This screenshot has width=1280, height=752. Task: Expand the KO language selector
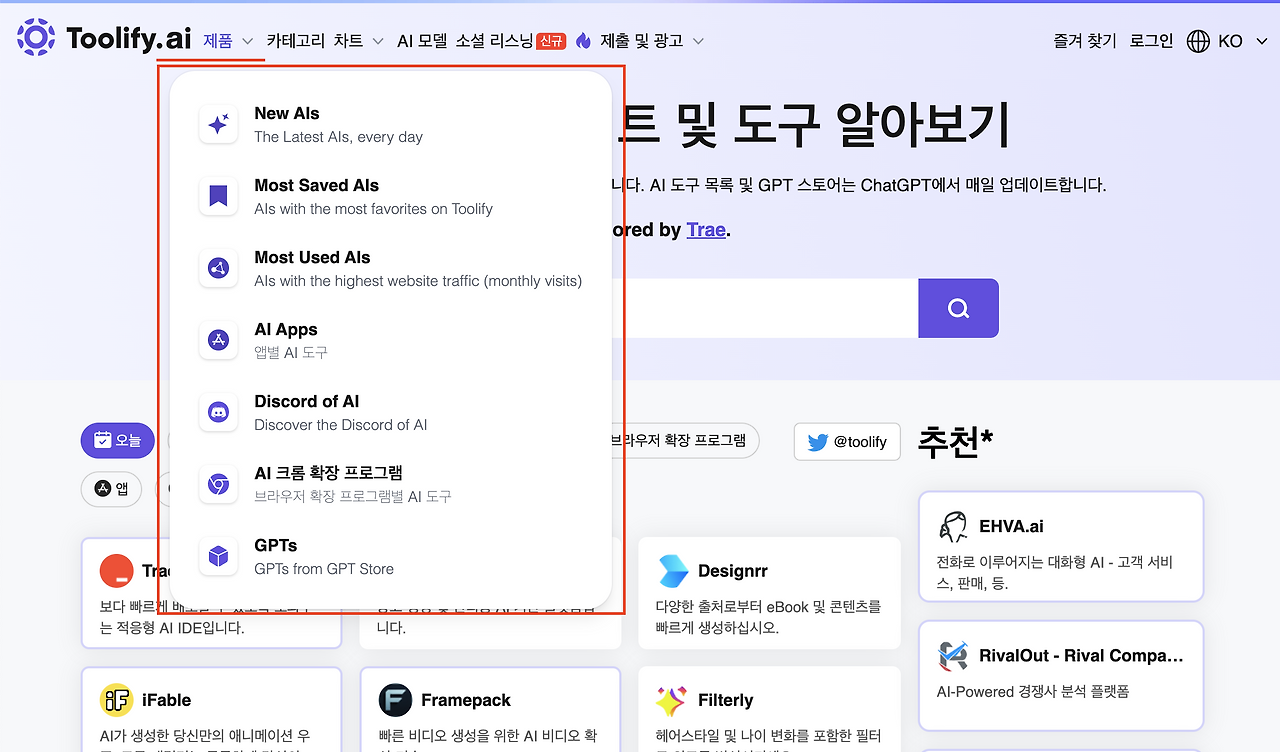[x=1227, y=41]
